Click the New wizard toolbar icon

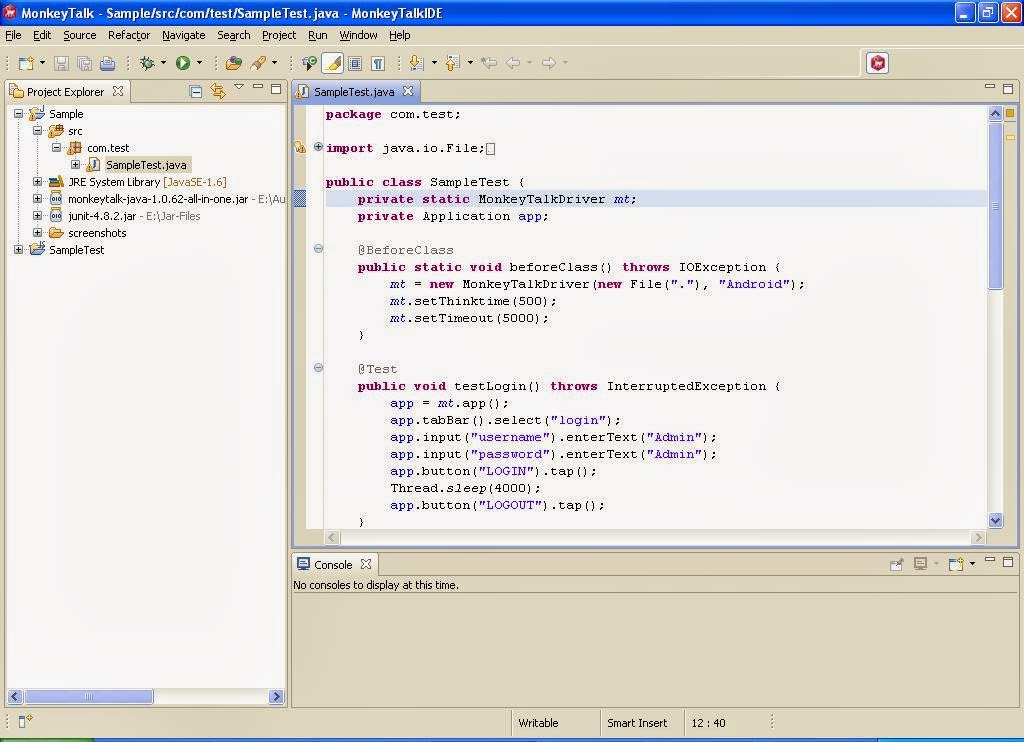pyautogui.click(x=26, y=63)
